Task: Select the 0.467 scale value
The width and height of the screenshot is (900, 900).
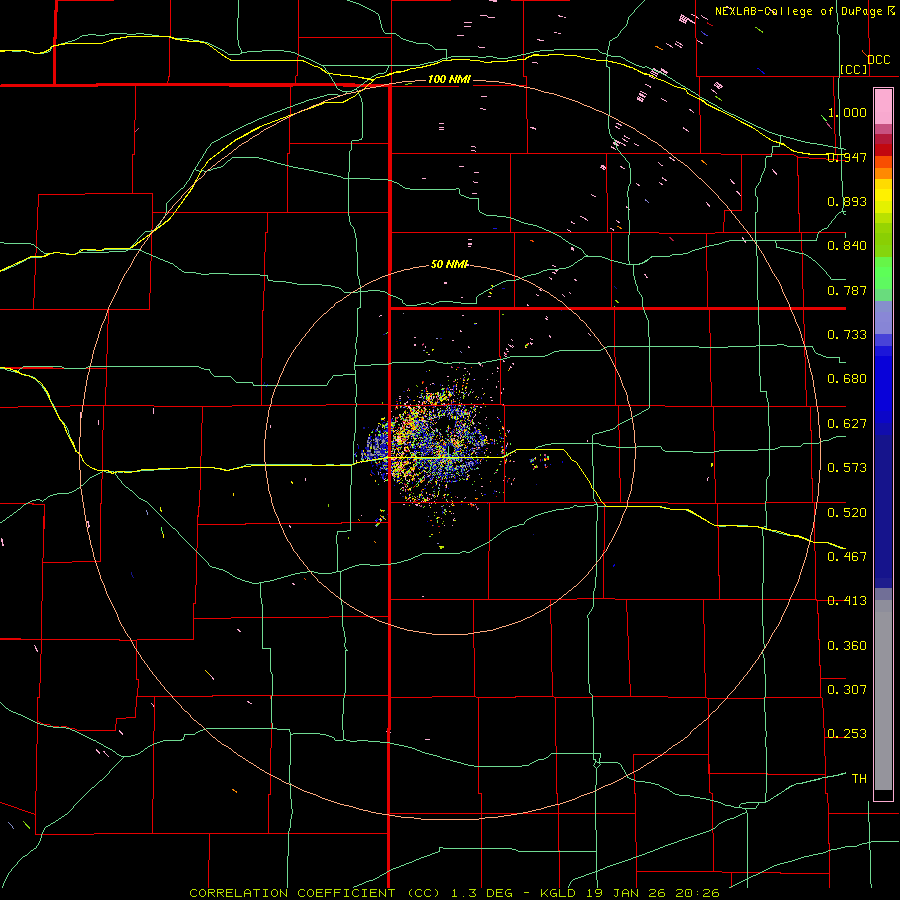Action: [847, 556]
